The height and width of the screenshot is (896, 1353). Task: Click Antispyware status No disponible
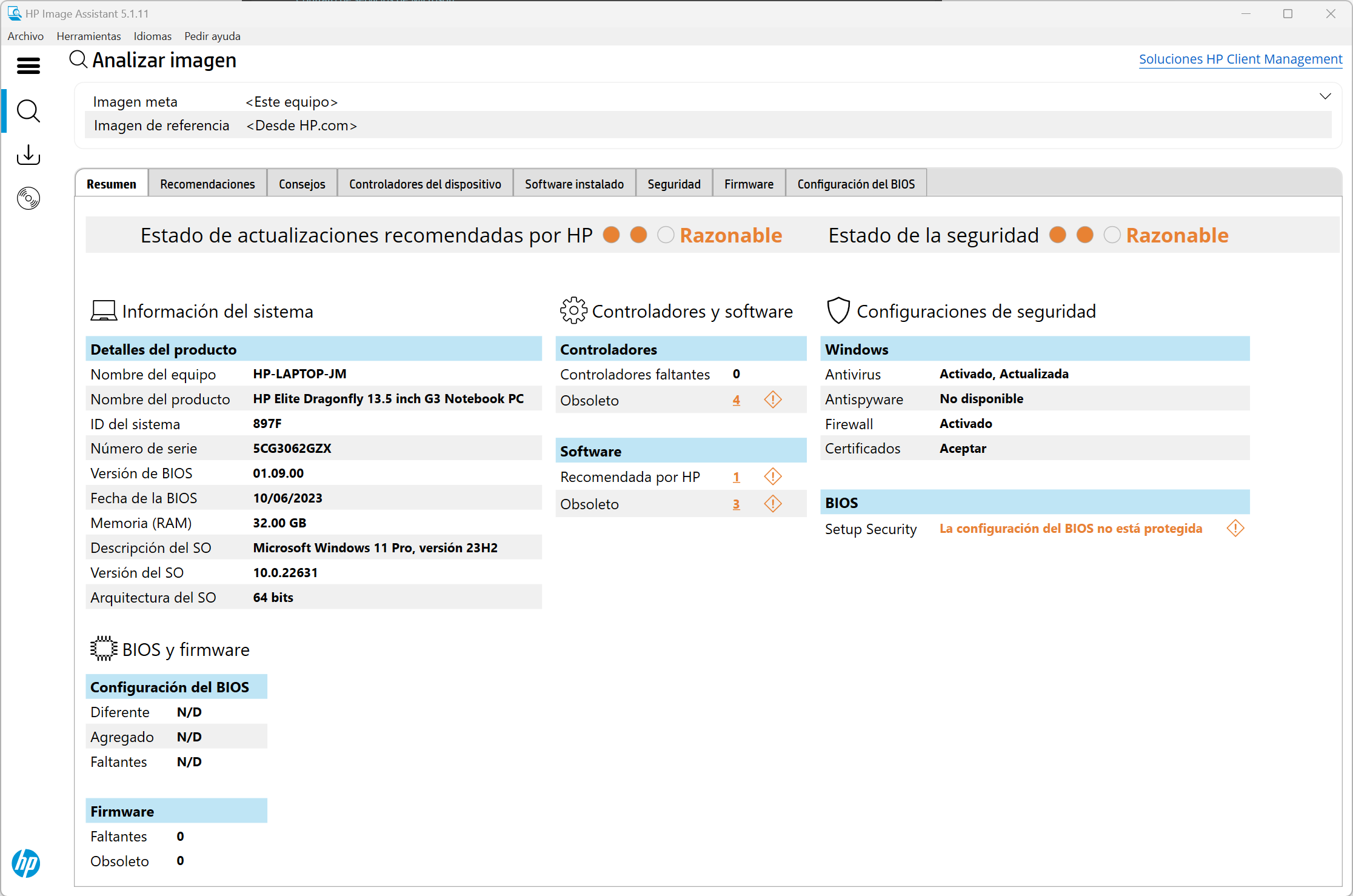981,398
